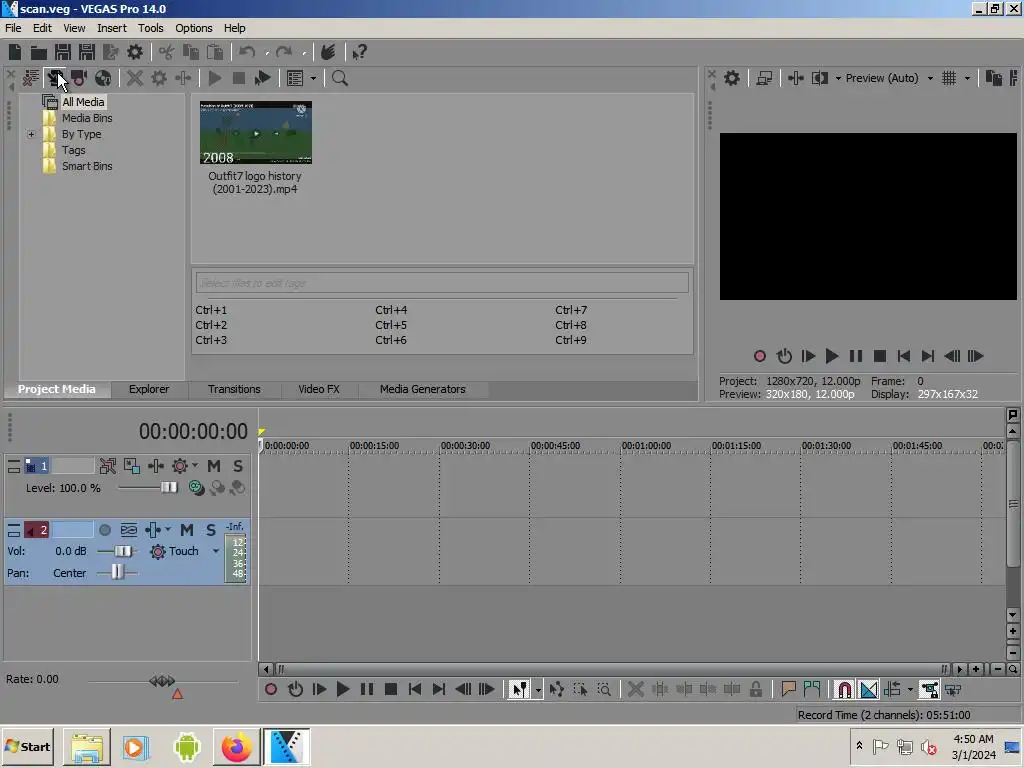
Task: Open overlays grid dropdown arrow
Action: point(967,78)
